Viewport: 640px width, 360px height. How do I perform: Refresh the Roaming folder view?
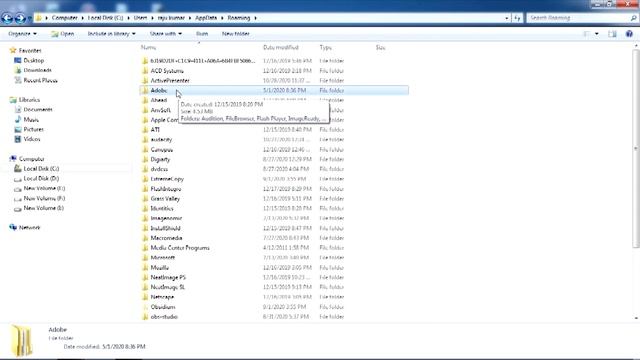point(517,18)
